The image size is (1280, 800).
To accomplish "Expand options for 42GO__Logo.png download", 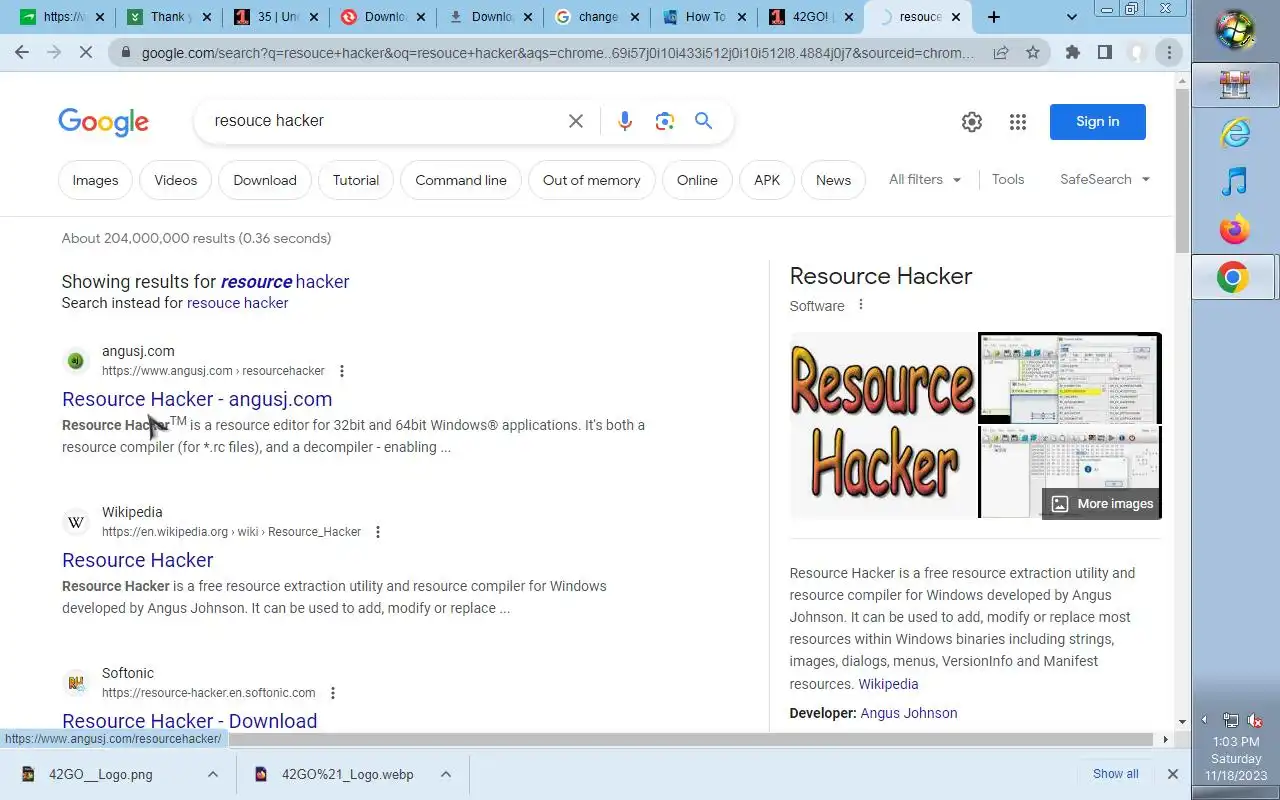I will (213, 774).
